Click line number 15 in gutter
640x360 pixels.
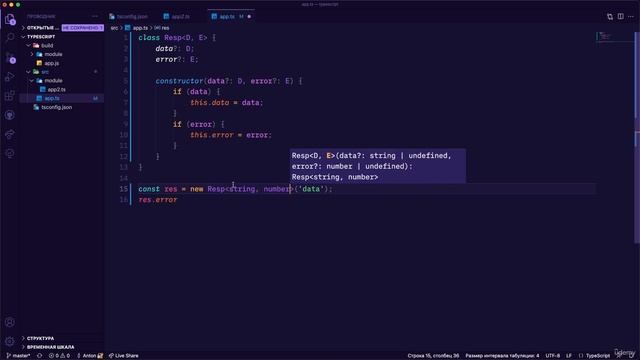click(x=124, y=189)
